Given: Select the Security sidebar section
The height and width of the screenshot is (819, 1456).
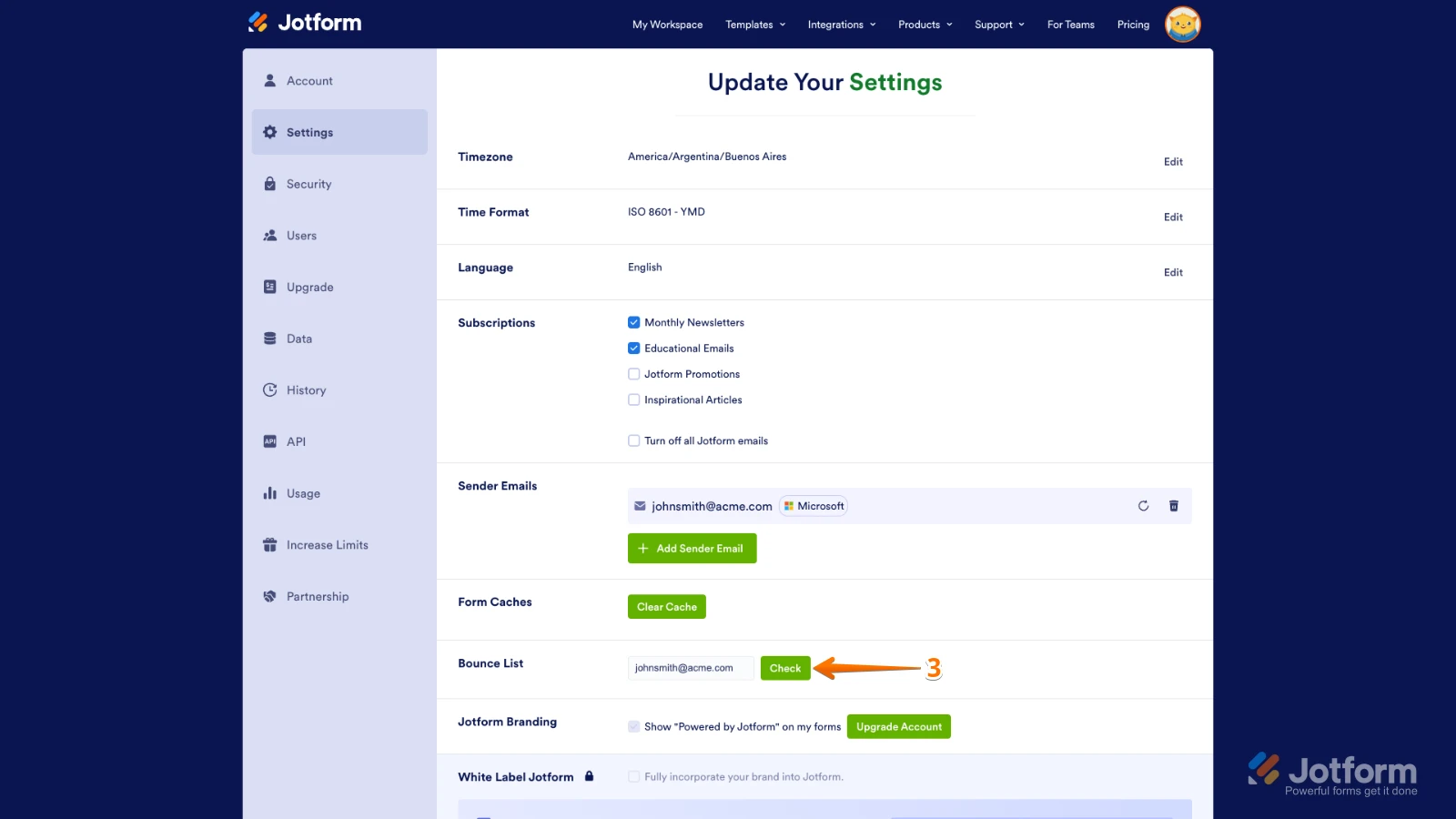Looking at the screenshot, I should click(x=339, y=184).
